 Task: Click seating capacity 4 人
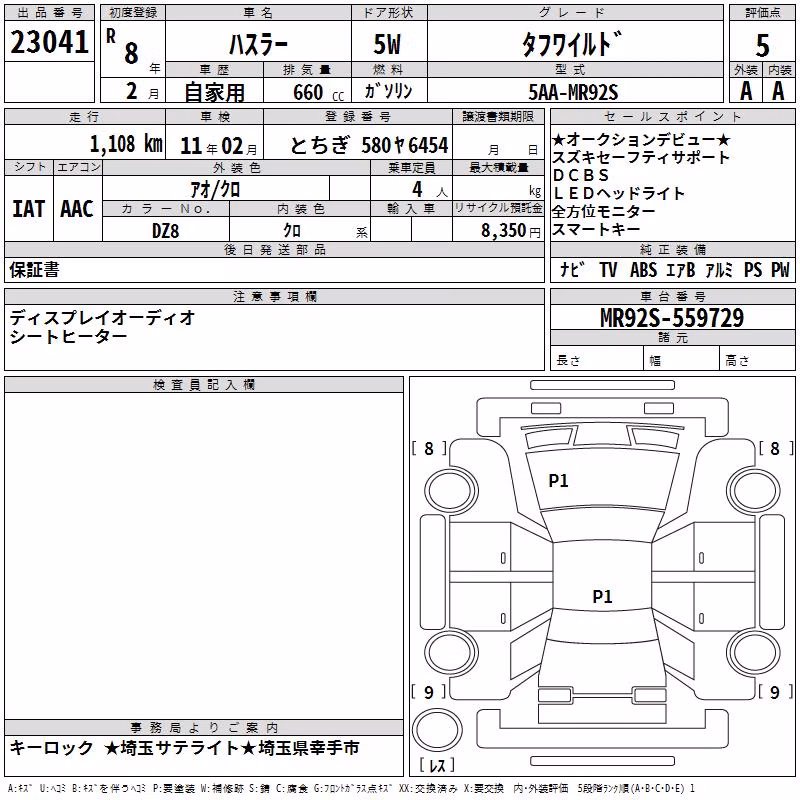430,190
